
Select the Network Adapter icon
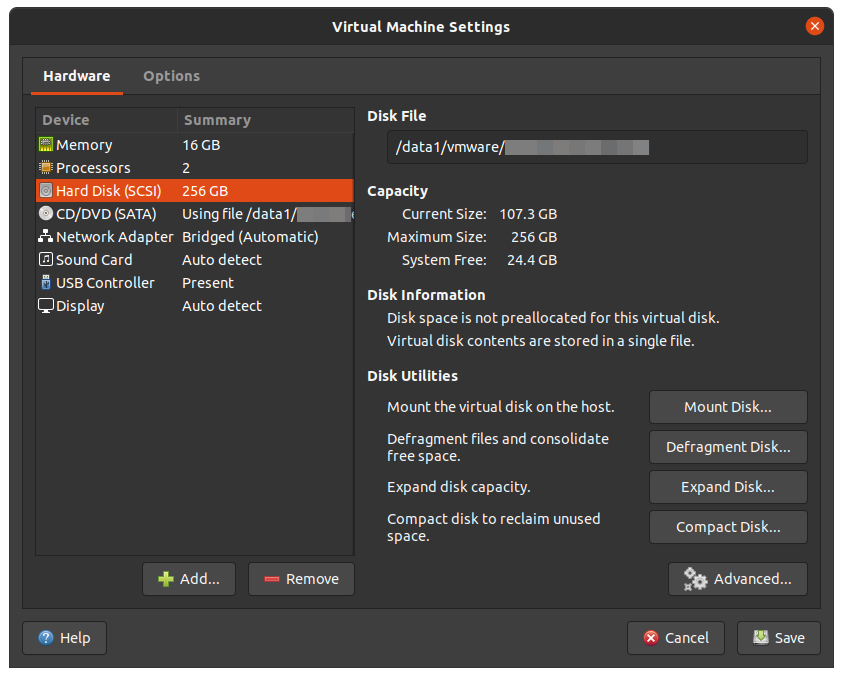pyautogui.click(x=46, y=236)
